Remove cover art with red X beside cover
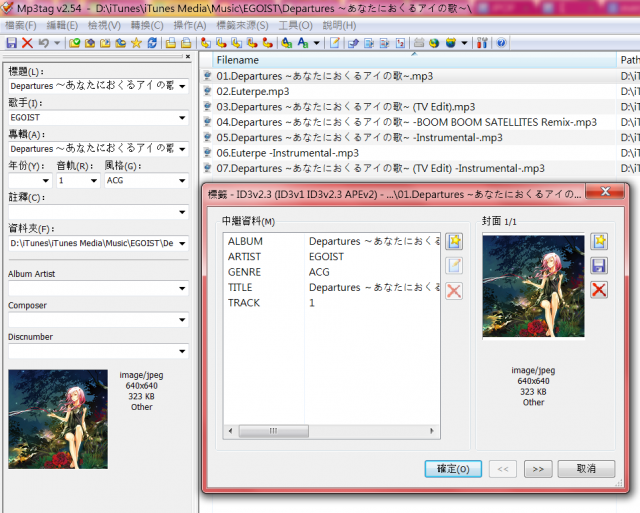 [599, 290]
